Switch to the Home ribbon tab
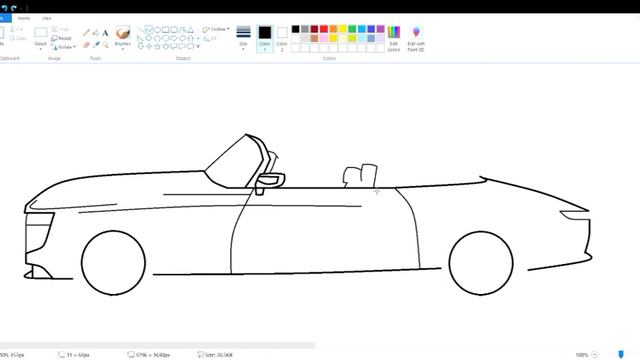Image resolution: width=640 pixels, height=360 pixels. click(x=24, y=18)
